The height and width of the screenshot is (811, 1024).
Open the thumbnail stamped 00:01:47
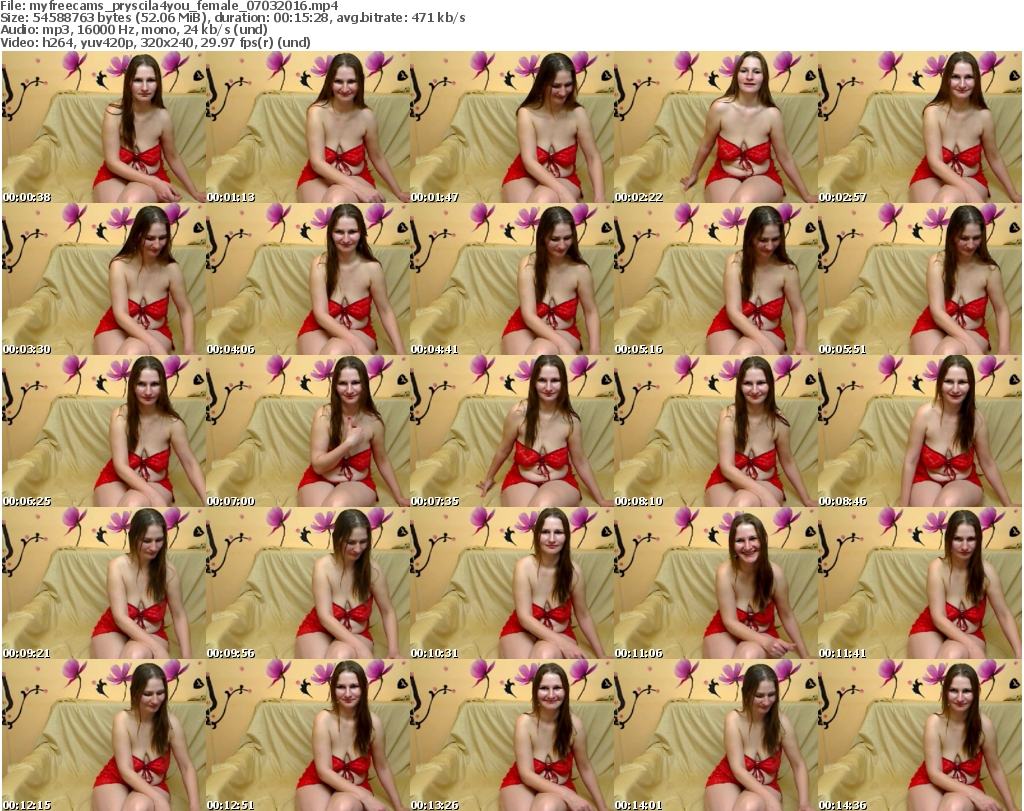click(x=511, y=127)
